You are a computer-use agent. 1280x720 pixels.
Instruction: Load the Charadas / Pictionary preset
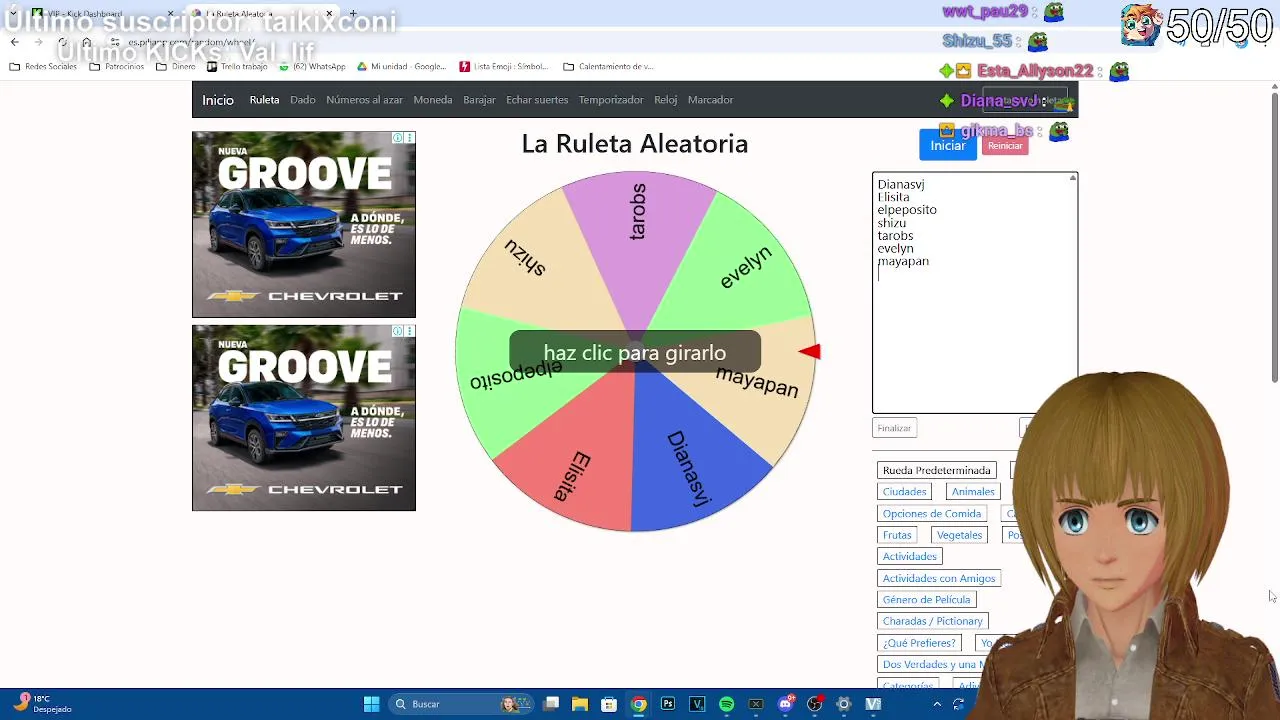pyautogui.click(x=933, y=621)
